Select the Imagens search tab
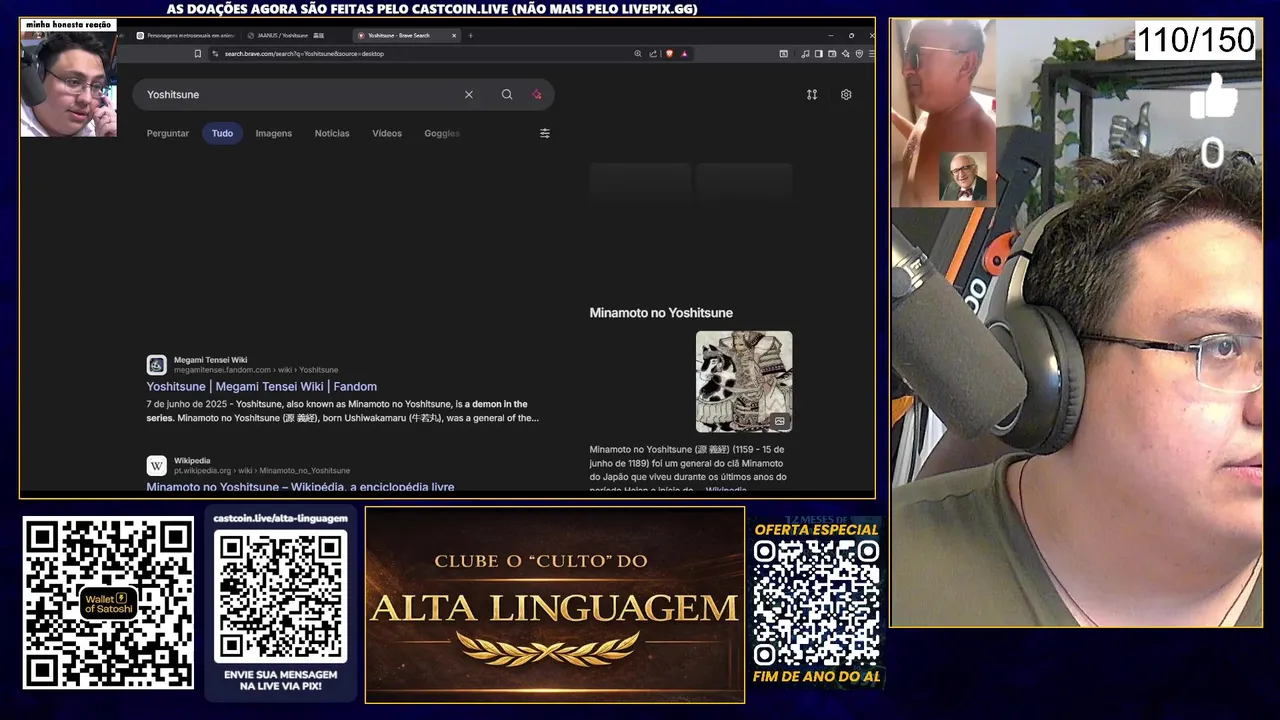Image resolution: width=1280 pixels, height=720 pixels. click(x=274, y=133)
